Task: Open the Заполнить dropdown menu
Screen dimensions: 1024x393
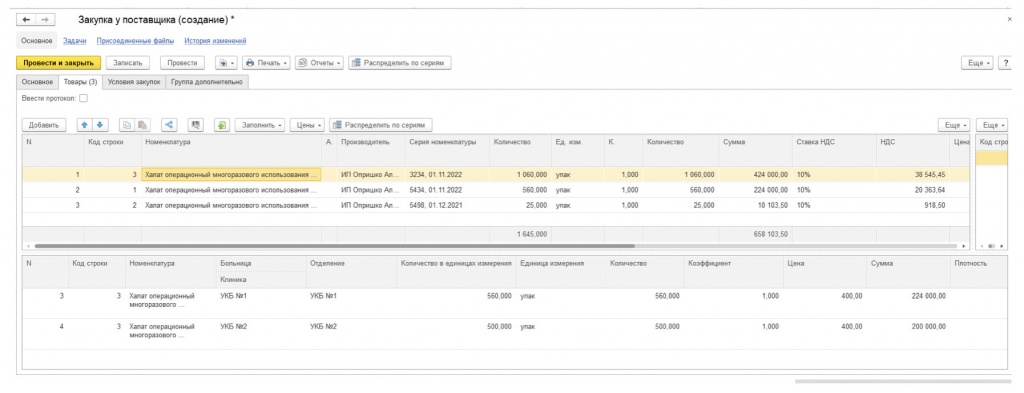Action: (260, 125)
